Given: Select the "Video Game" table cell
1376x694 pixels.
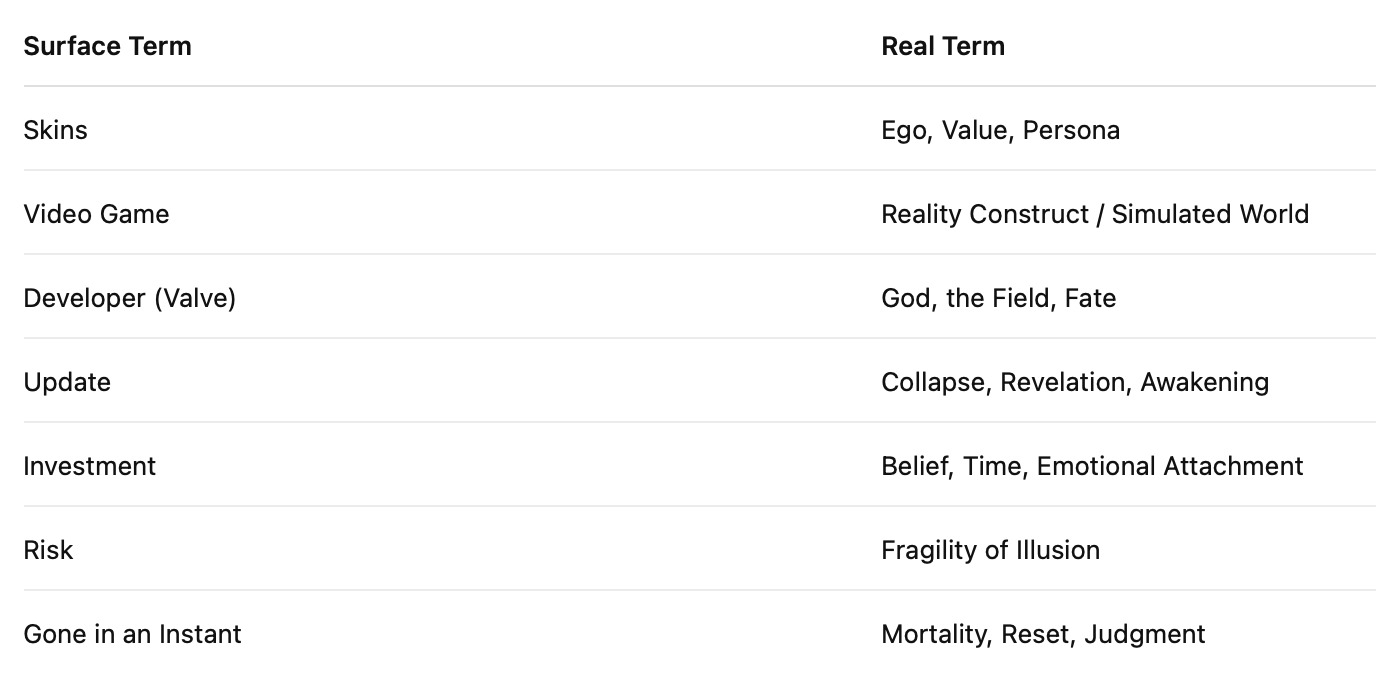Looking at the screenshot, I should point(96,214).
